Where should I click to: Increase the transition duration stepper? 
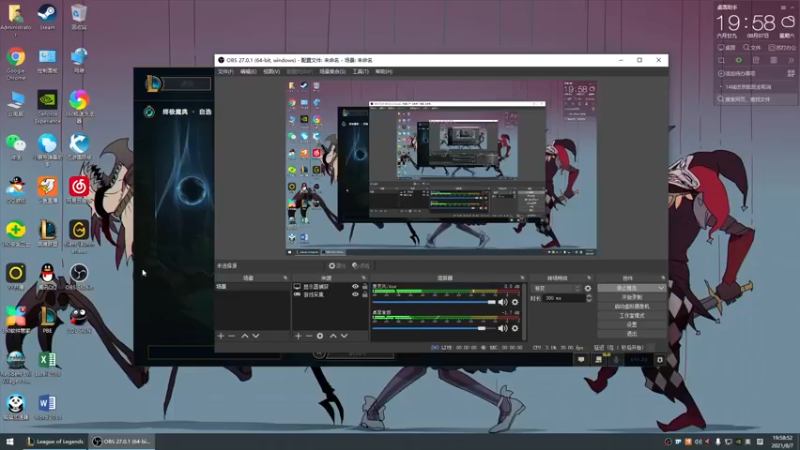(x=589, y=296)
